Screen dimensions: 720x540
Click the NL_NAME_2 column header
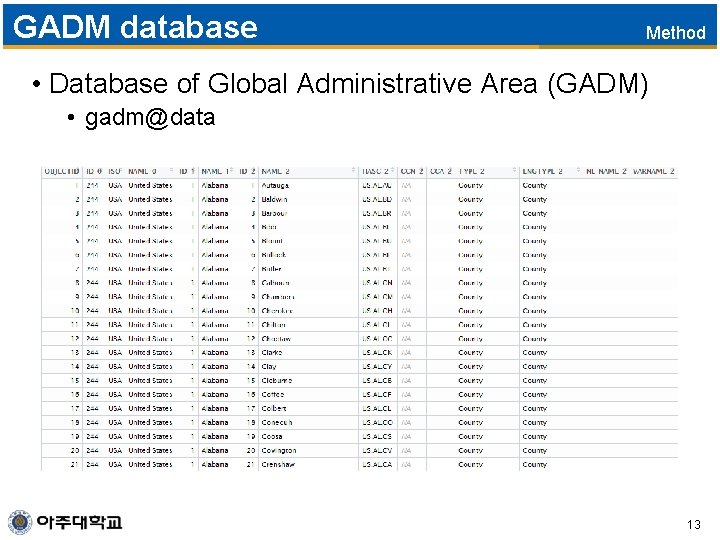coord(606,171)
